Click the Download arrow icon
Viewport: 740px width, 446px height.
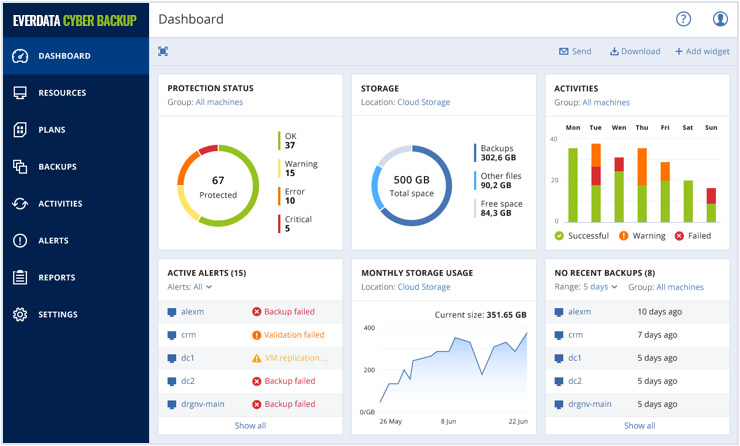[615, 51]
